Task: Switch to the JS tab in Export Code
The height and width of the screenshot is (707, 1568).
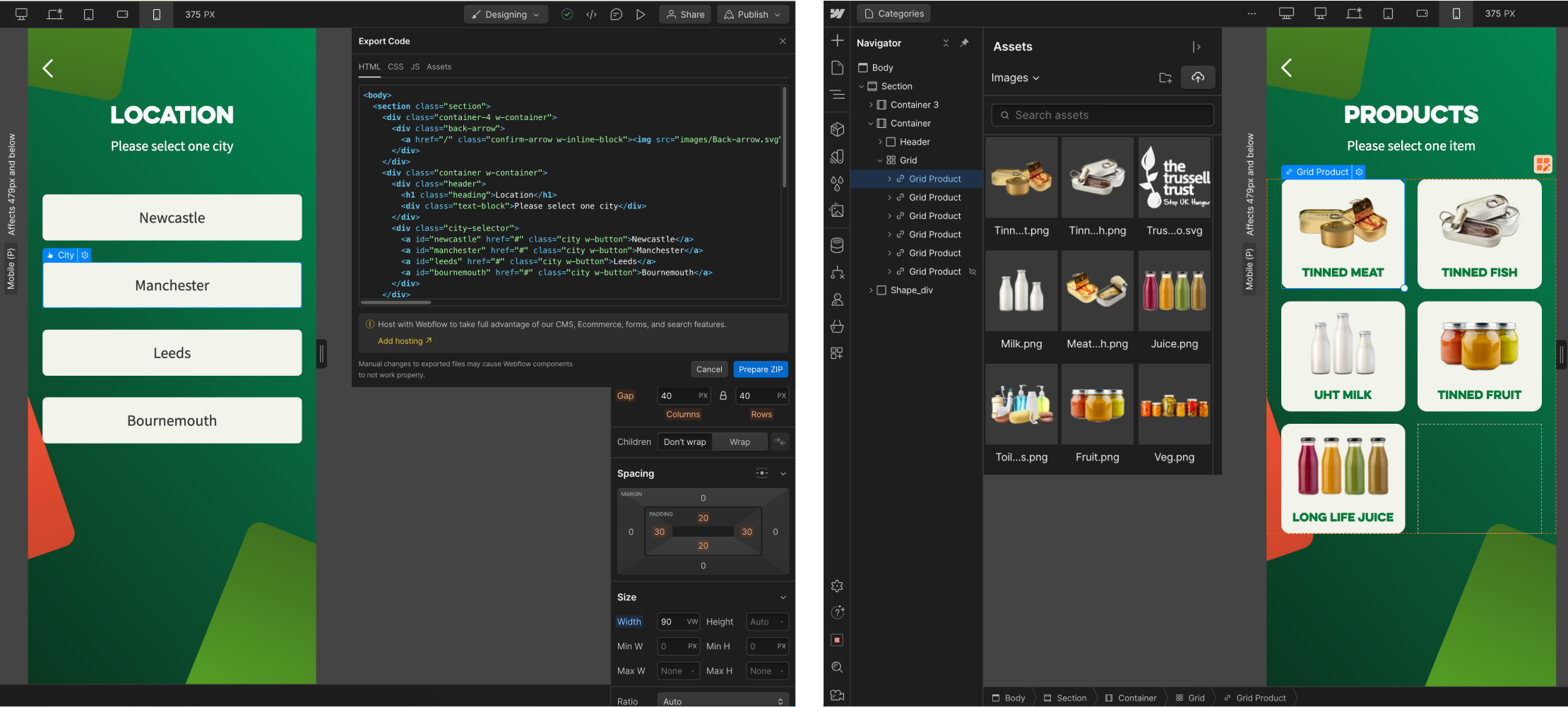Action: (415, 67)
